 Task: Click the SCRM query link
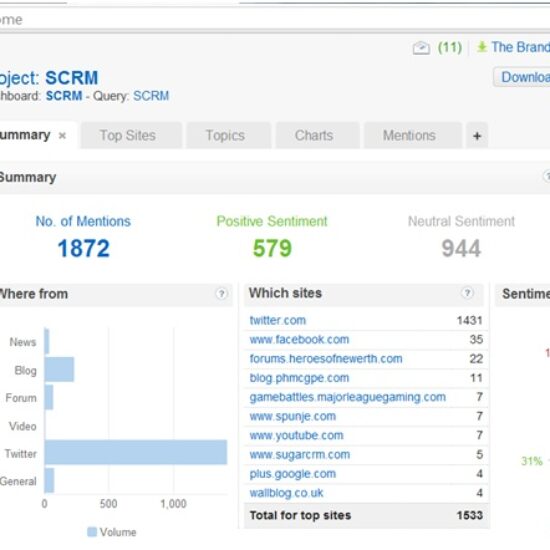click(x=151, y=96)
